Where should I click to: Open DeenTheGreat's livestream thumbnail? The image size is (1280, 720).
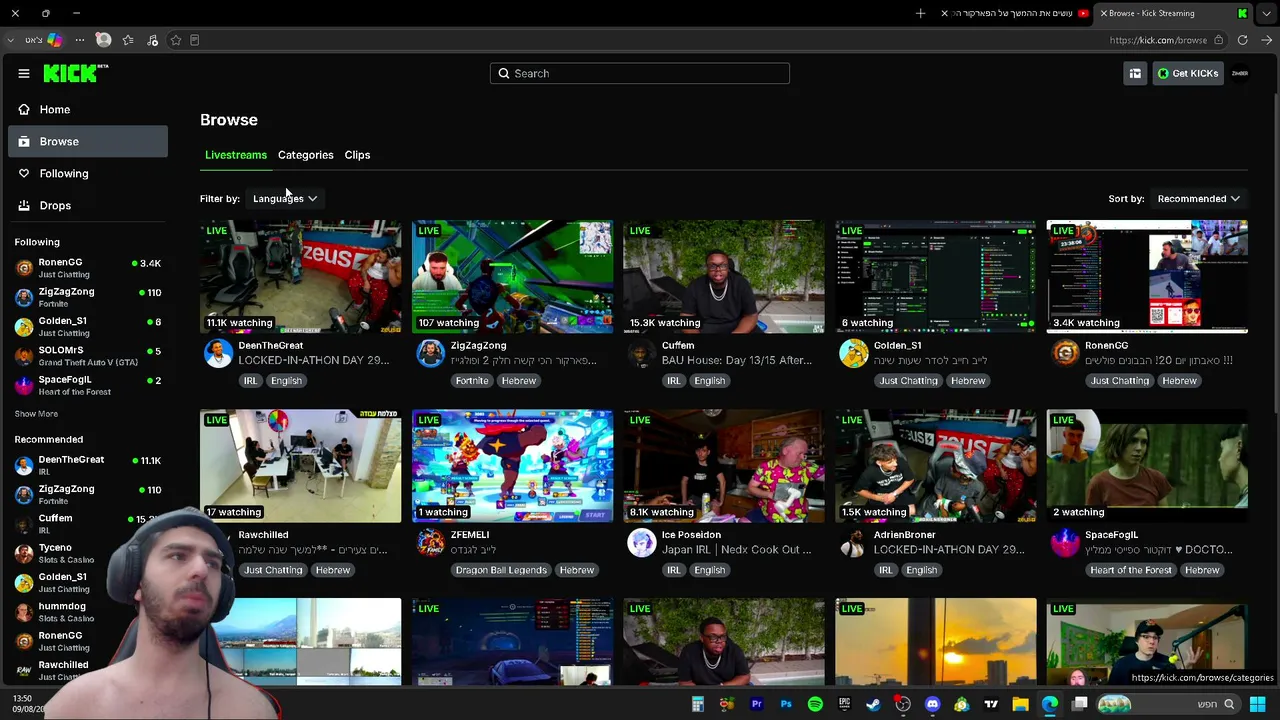[x=300, y=276]
